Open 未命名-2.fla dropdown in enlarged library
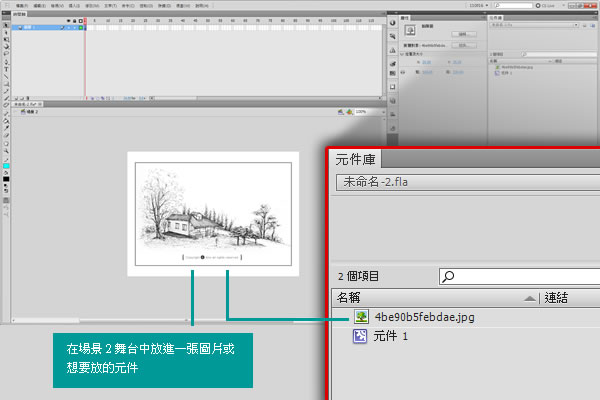This screenshot has height=400, width=600. tap(468, 182)
